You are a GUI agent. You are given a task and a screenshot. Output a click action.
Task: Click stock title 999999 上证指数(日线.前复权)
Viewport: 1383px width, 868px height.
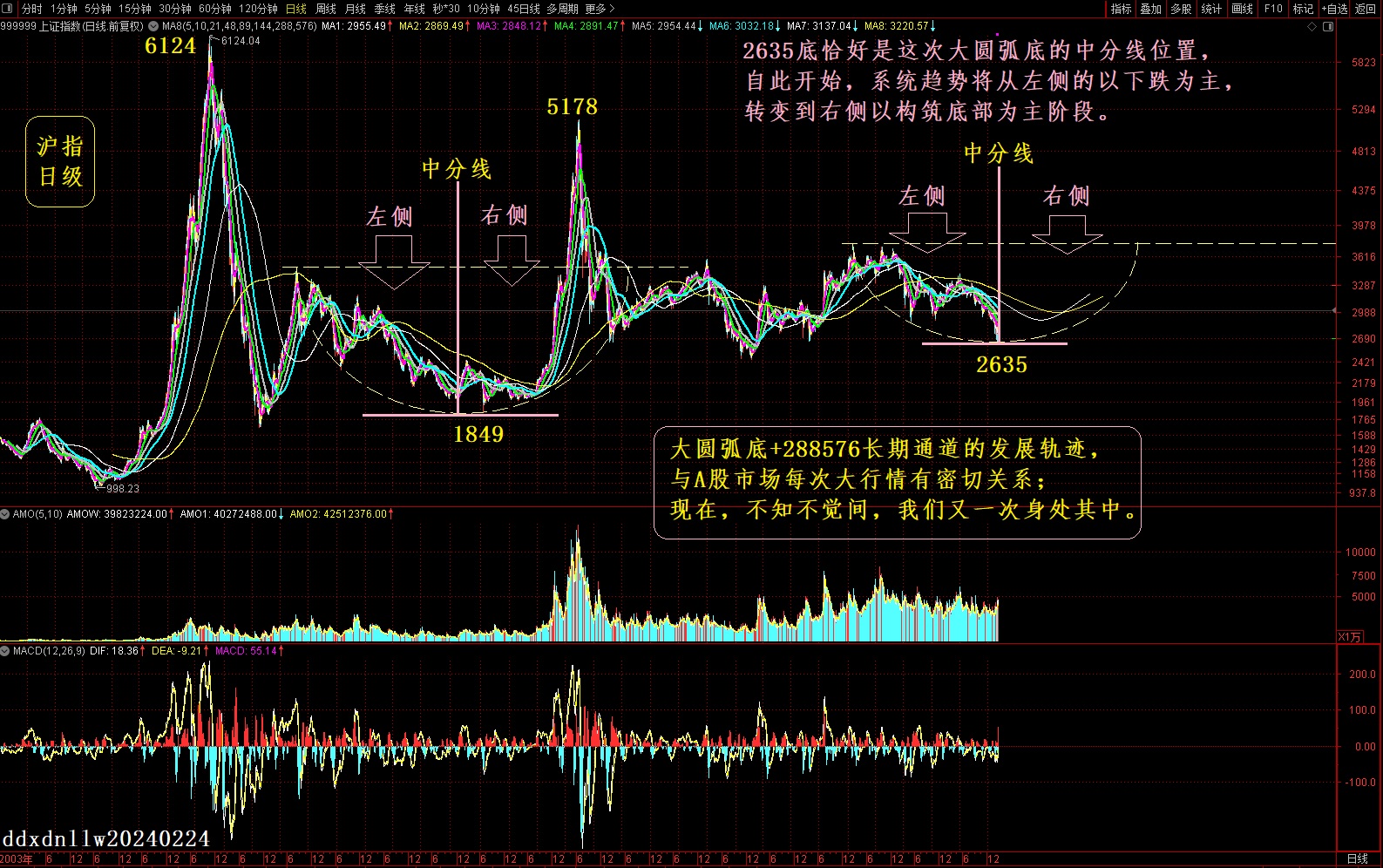[x=72, y=26]
